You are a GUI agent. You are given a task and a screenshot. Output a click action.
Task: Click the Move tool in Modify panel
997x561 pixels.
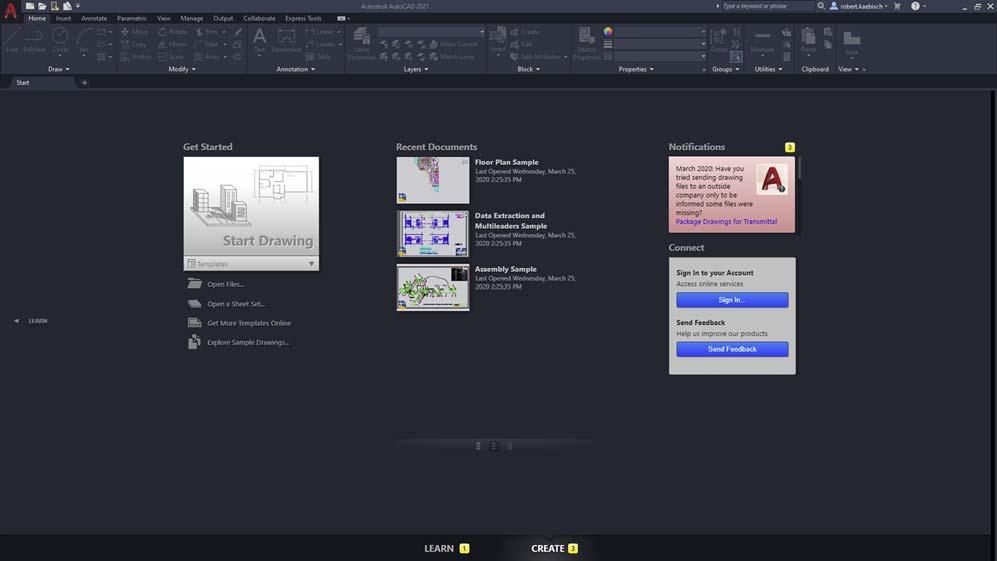[x=134, y=31]
